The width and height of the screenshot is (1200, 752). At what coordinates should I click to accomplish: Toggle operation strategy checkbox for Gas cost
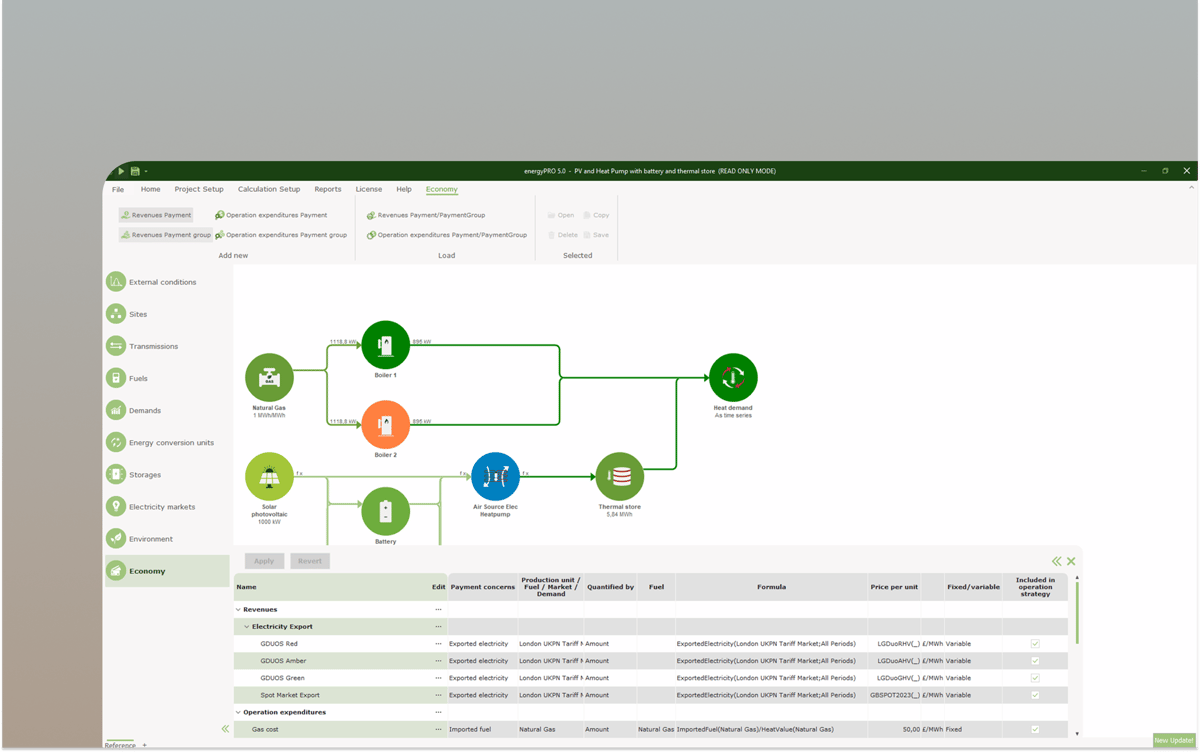(1035, 729)
